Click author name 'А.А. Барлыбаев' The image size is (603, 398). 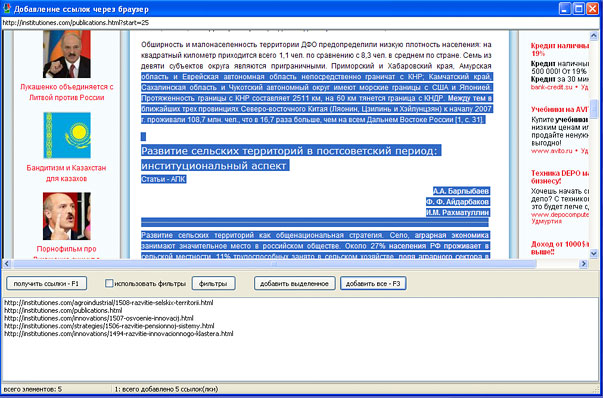(x=461, y=191)
